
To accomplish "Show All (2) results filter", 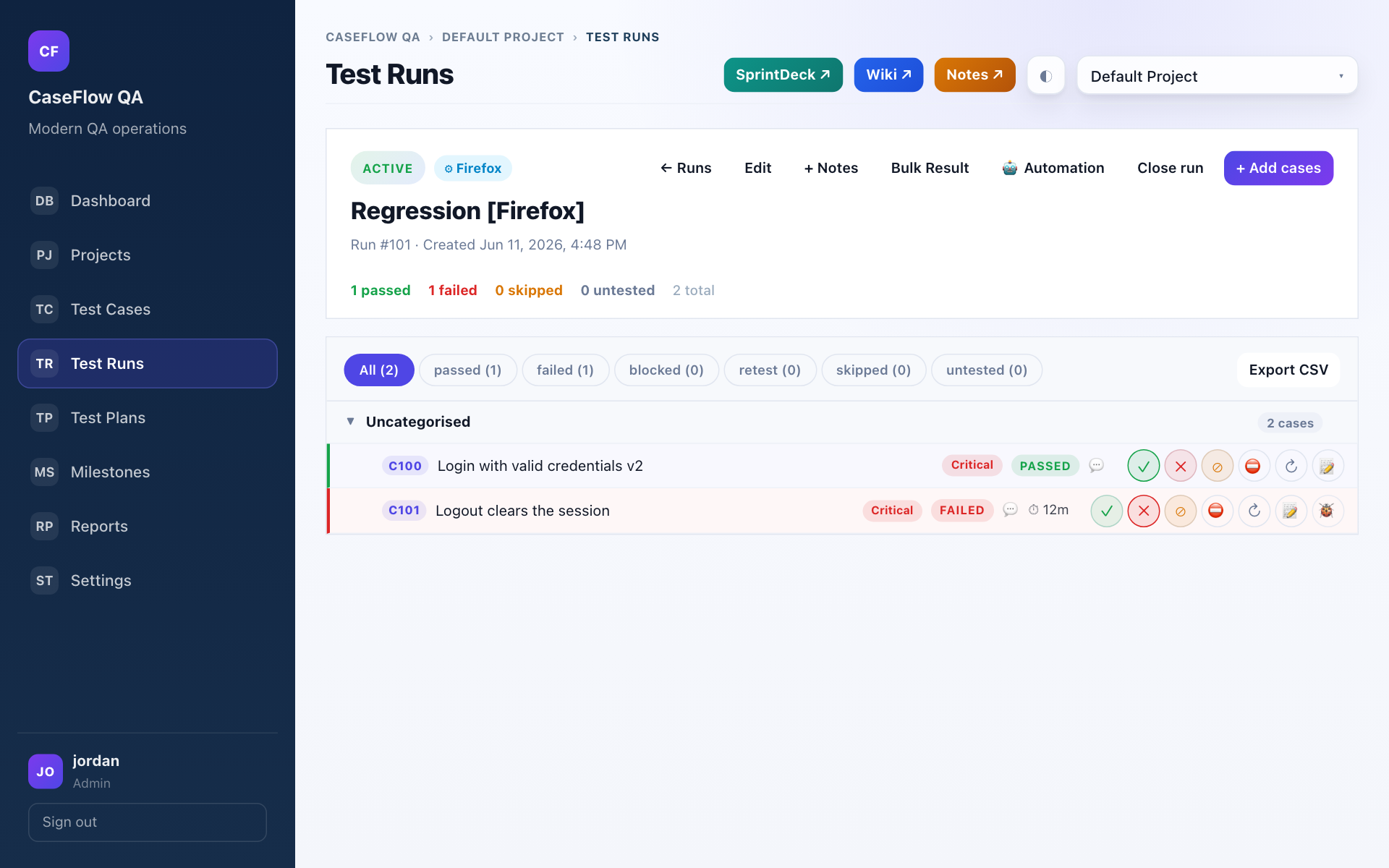I will pyautogui.click(x=378, y=370).
